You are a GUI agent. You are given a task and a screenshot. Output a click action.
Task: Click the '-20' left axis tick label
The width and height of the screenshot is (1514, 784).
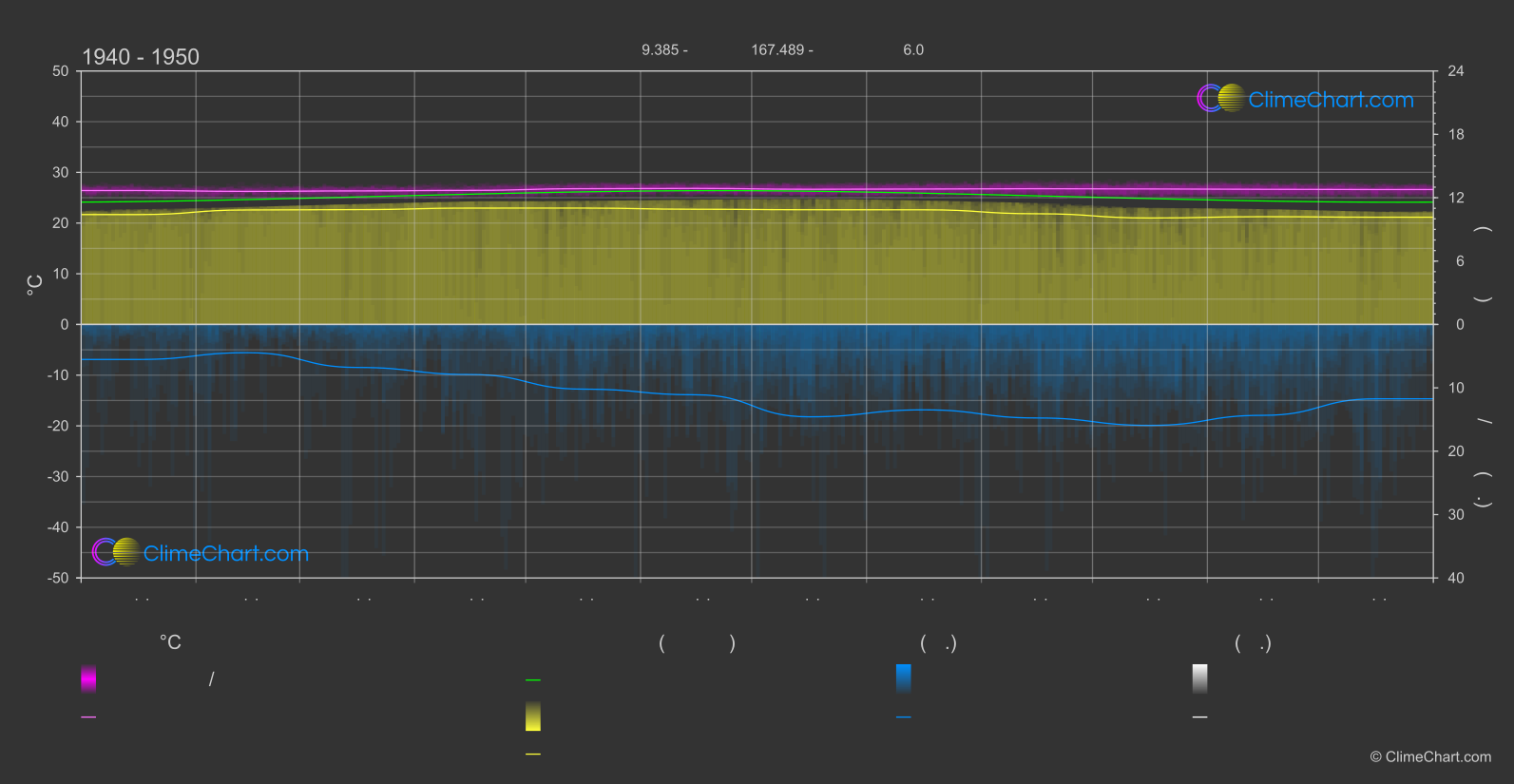pos(58,426)
